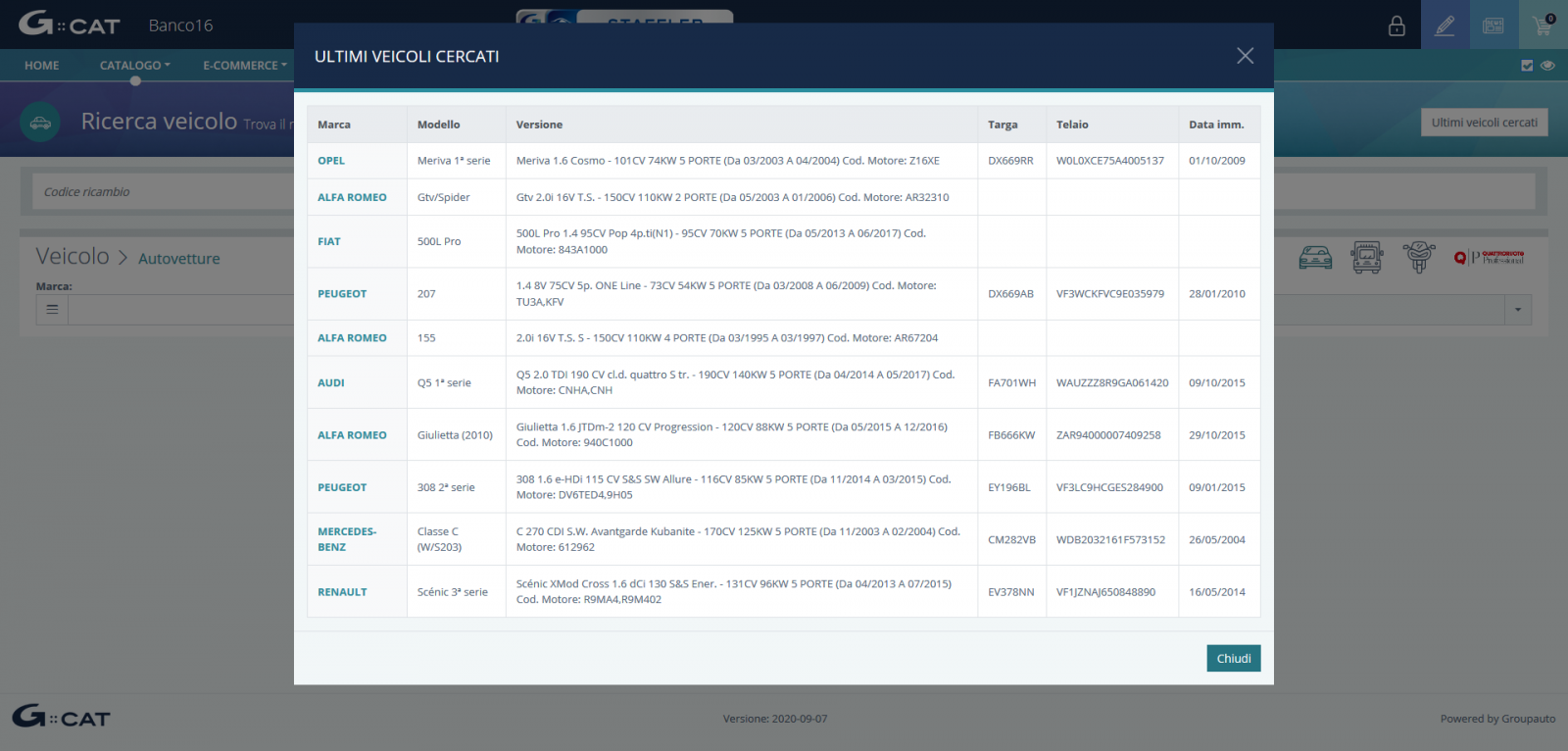
Task: Open the shopping cart icon
Action: pos(1543,25)
